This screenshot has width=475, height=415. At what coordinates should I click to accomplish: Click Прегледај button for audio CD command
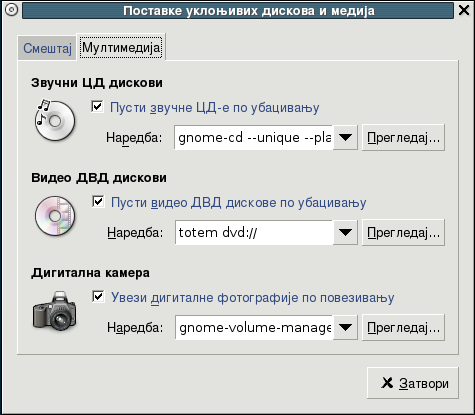click(x=403, y=137)
